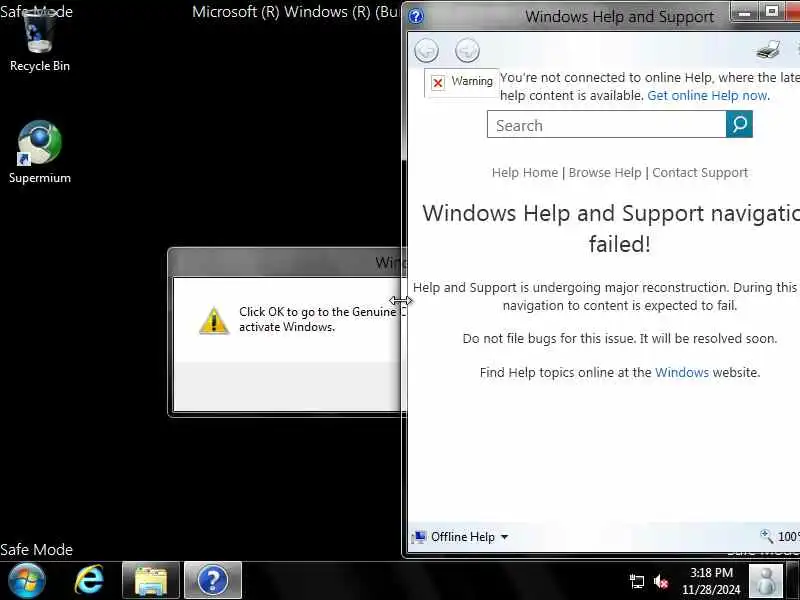Open the Recycle Bin desktop icon
Screen dimensions: 800x600
(39, 41)
